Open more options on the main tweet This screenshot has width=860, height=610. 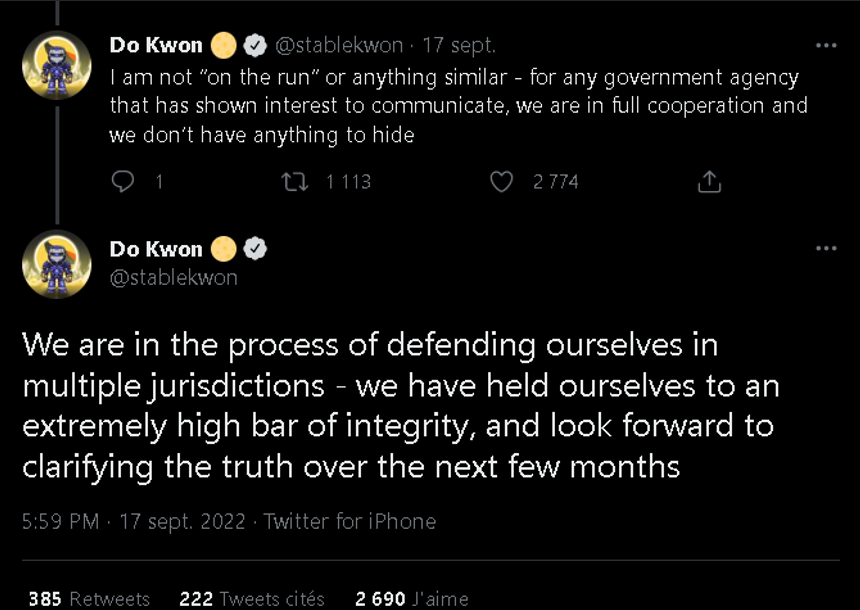coord(826,248)
